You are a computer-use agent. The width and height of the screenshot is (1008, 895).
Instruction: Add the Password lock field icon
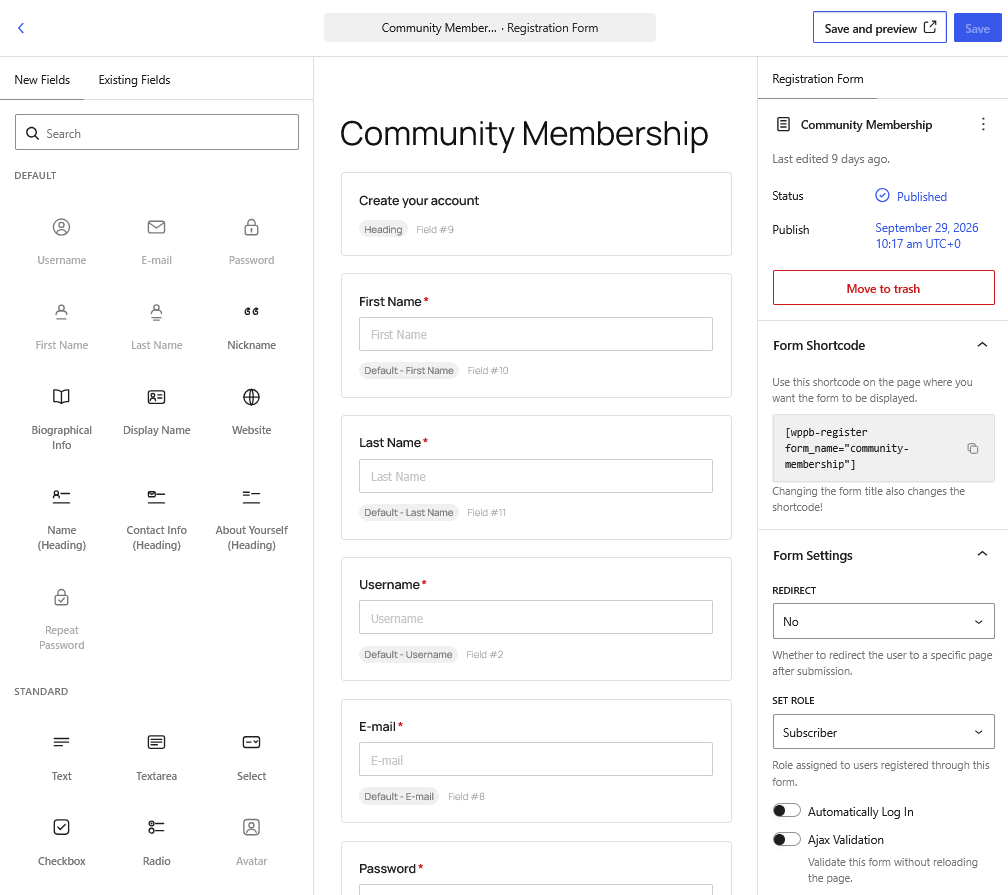[251, 227]
